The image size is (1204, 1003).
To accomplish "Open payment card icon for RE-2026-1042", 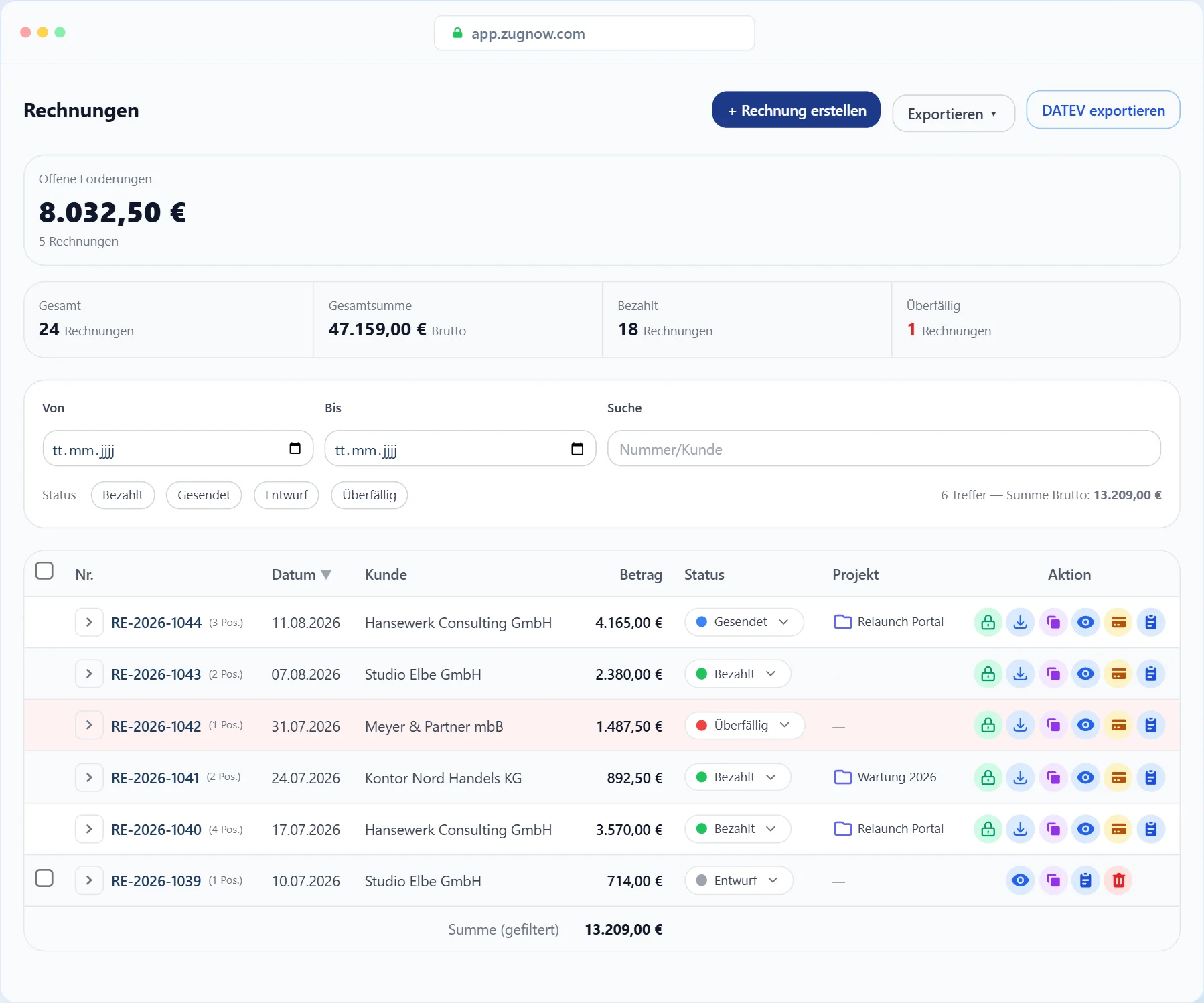I will 1118,726.
